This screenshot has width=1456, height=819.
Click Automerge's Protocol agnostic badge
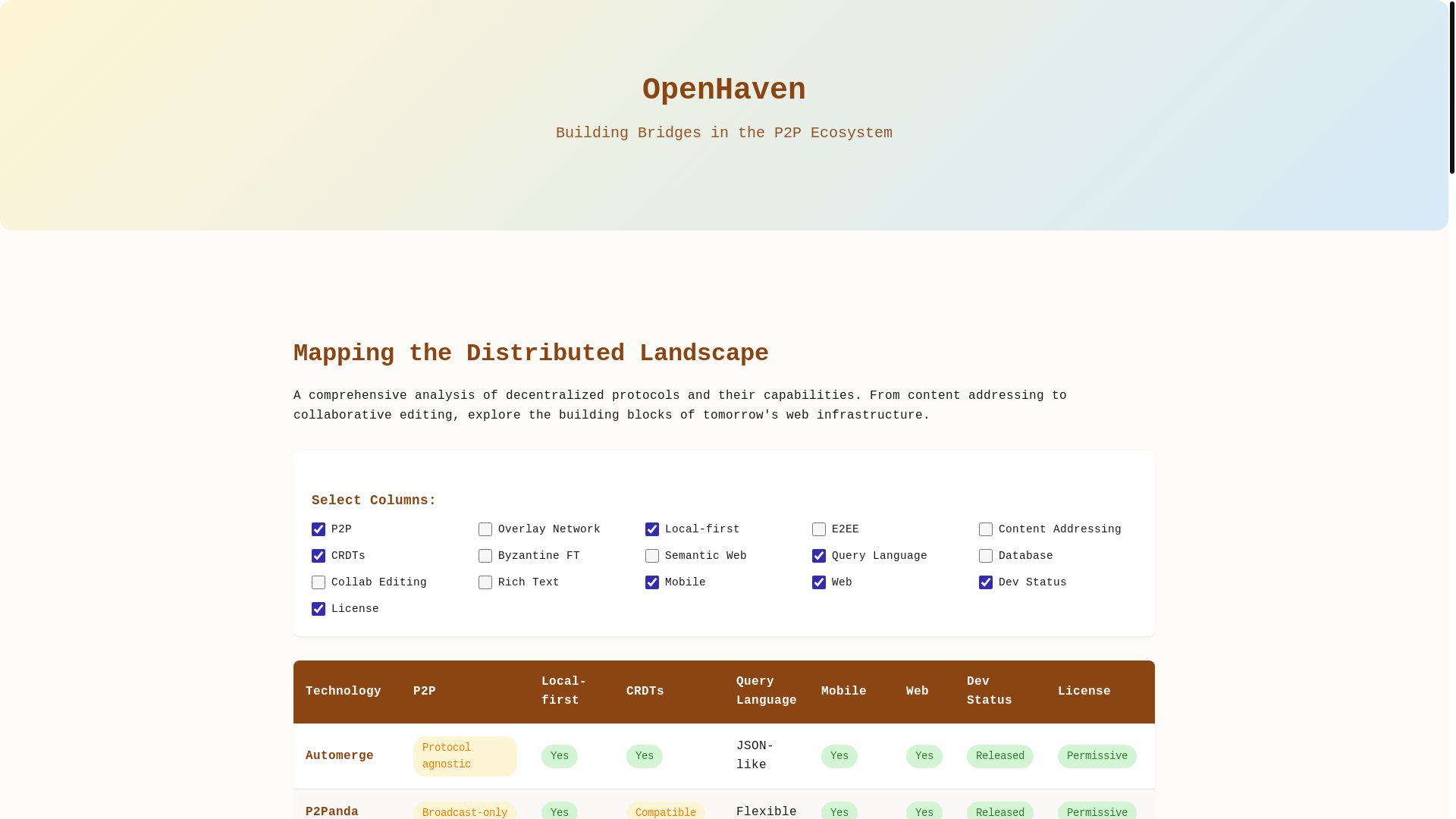pos(465,756)
